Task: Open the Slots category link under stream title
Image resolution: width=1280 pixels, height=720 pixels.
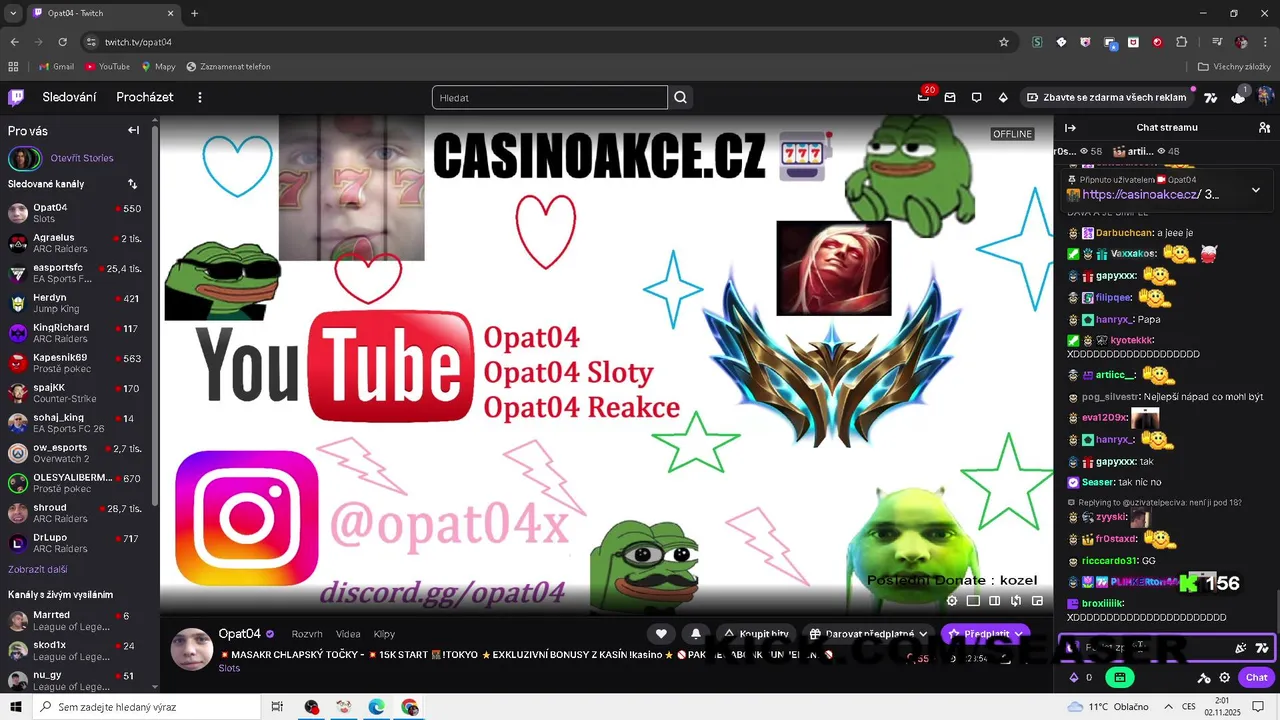Action: click(229, 668)
